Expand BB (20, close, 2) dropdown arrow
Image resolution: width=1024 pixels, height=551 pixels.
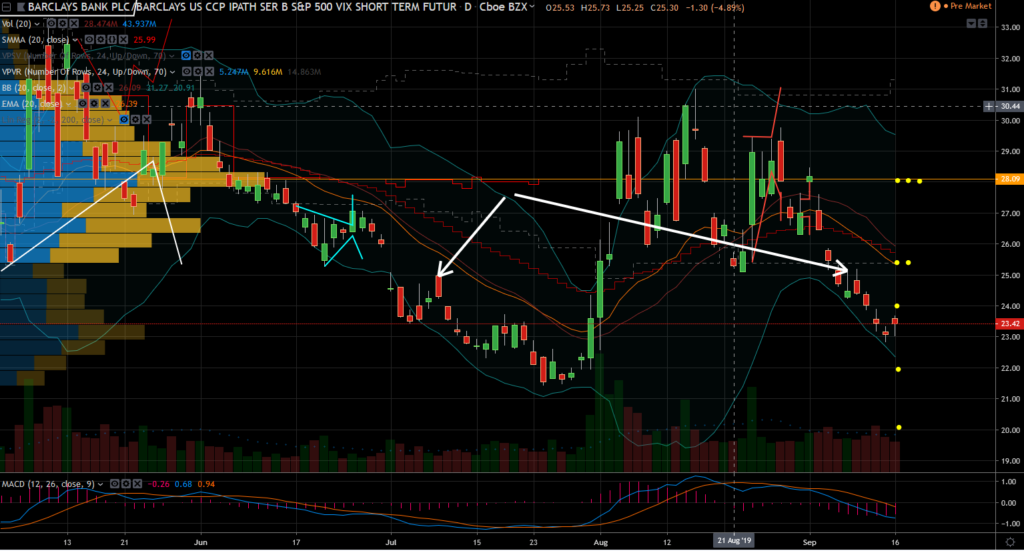(x=72, y=88)
